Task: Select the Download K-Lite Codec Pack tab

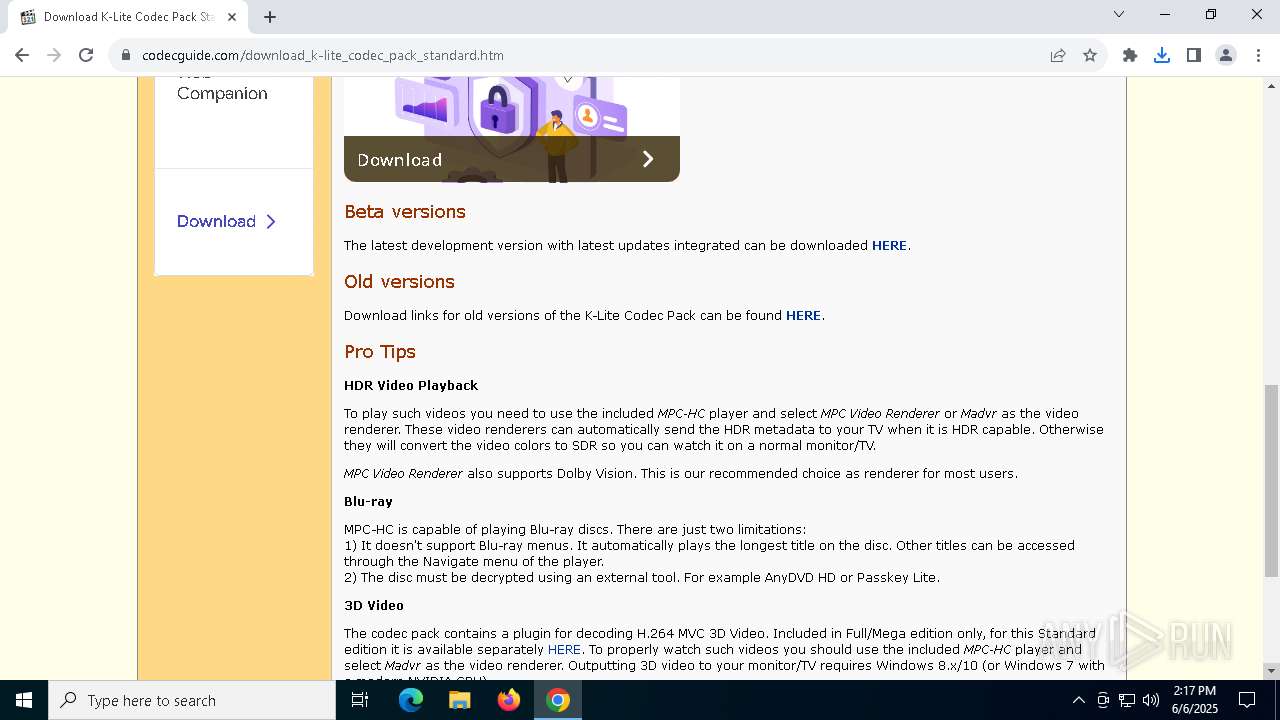Action: [128, 17]
